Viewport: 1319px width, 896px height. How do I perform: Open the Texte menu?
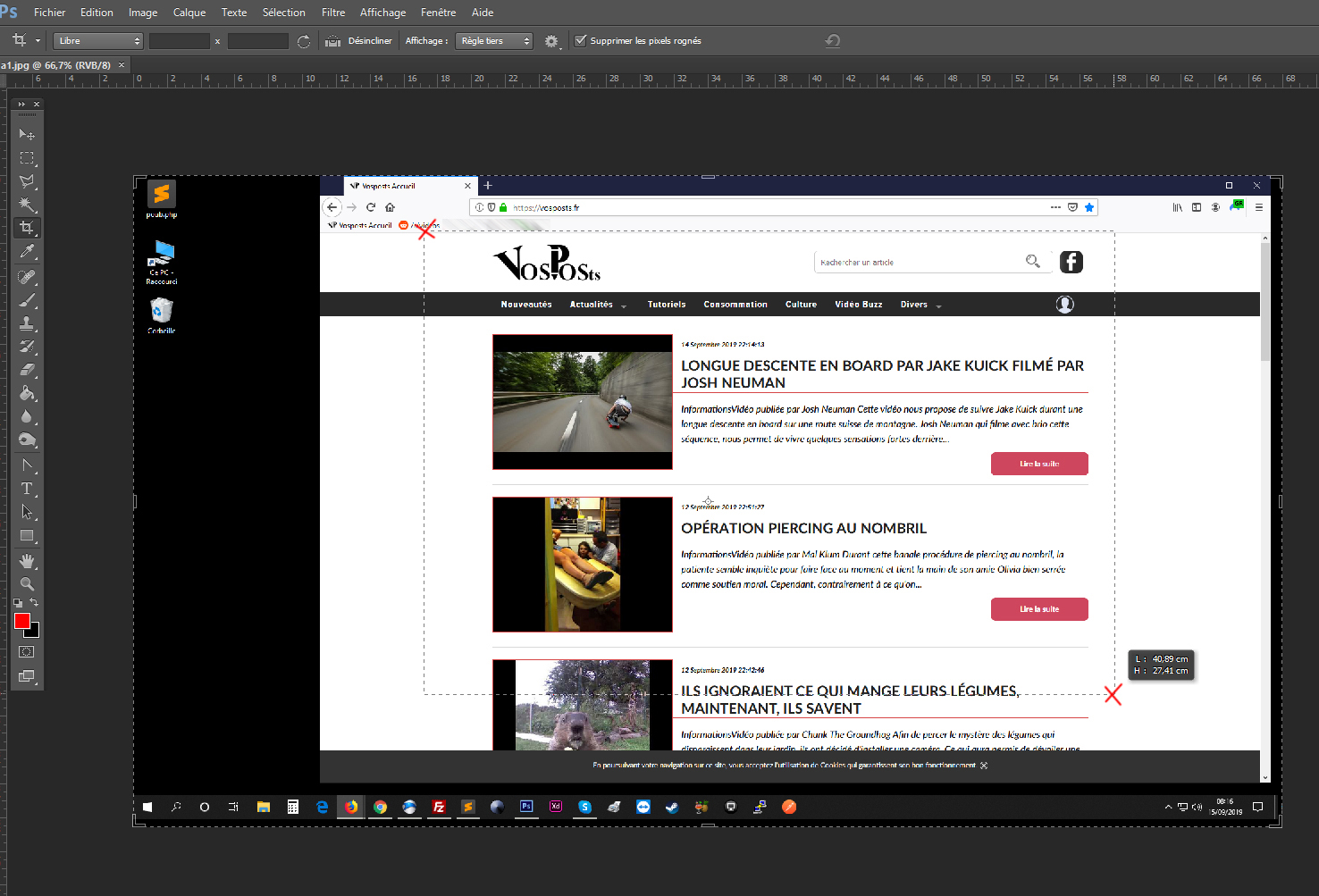[x=234, y=13]
